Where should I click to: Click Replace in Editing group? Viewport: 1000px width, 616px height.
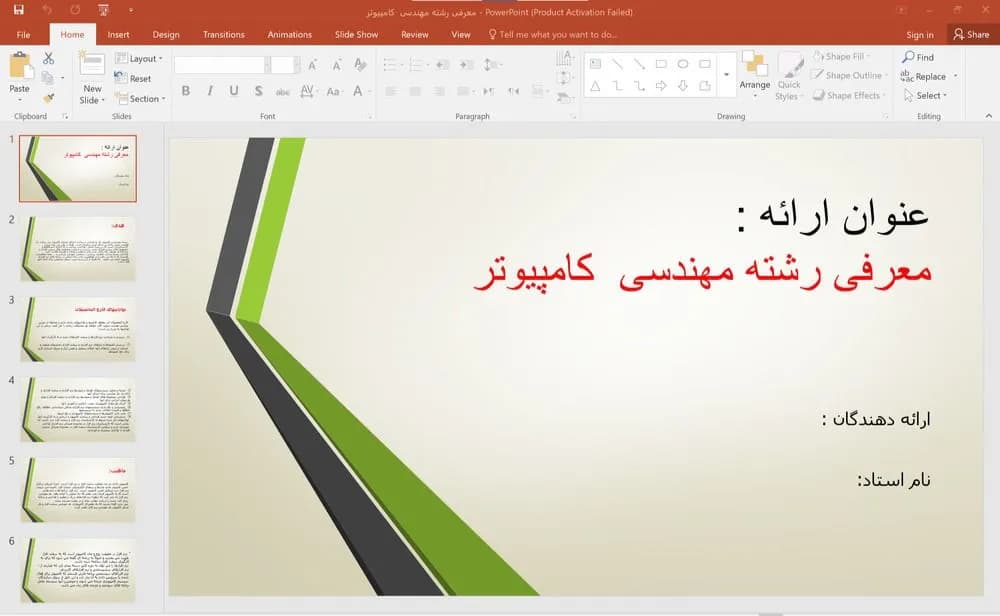point(924,76)
